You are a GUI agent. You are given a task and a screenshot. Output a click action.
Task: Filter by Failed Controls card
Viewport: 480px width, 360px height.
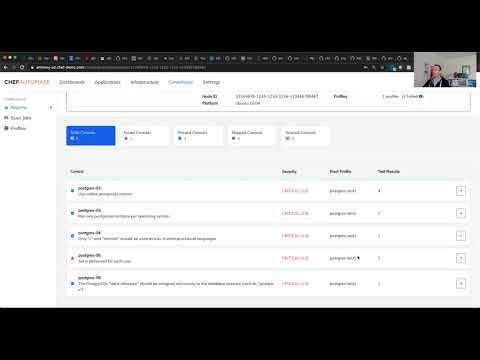pyautogui.click(x=144, y=136)
